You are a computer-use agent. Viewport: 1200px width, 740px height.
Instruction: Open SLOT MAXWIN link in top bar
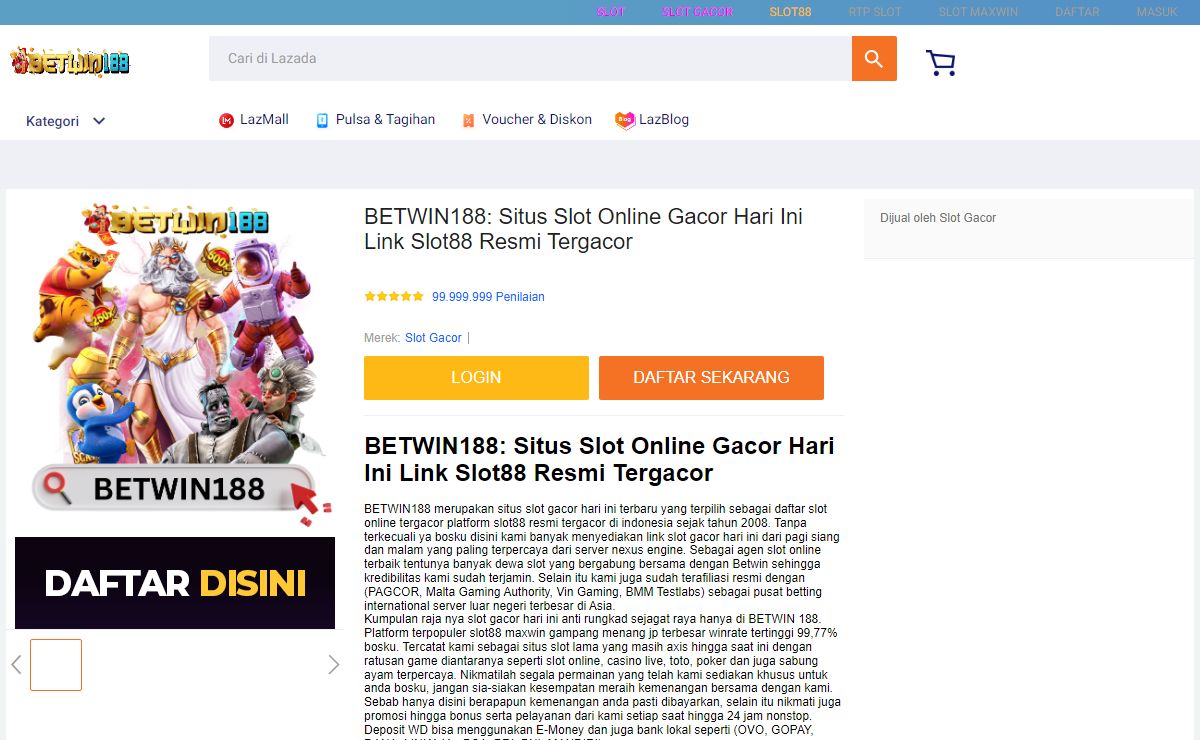pyautogui.click(x=978, y=12)
